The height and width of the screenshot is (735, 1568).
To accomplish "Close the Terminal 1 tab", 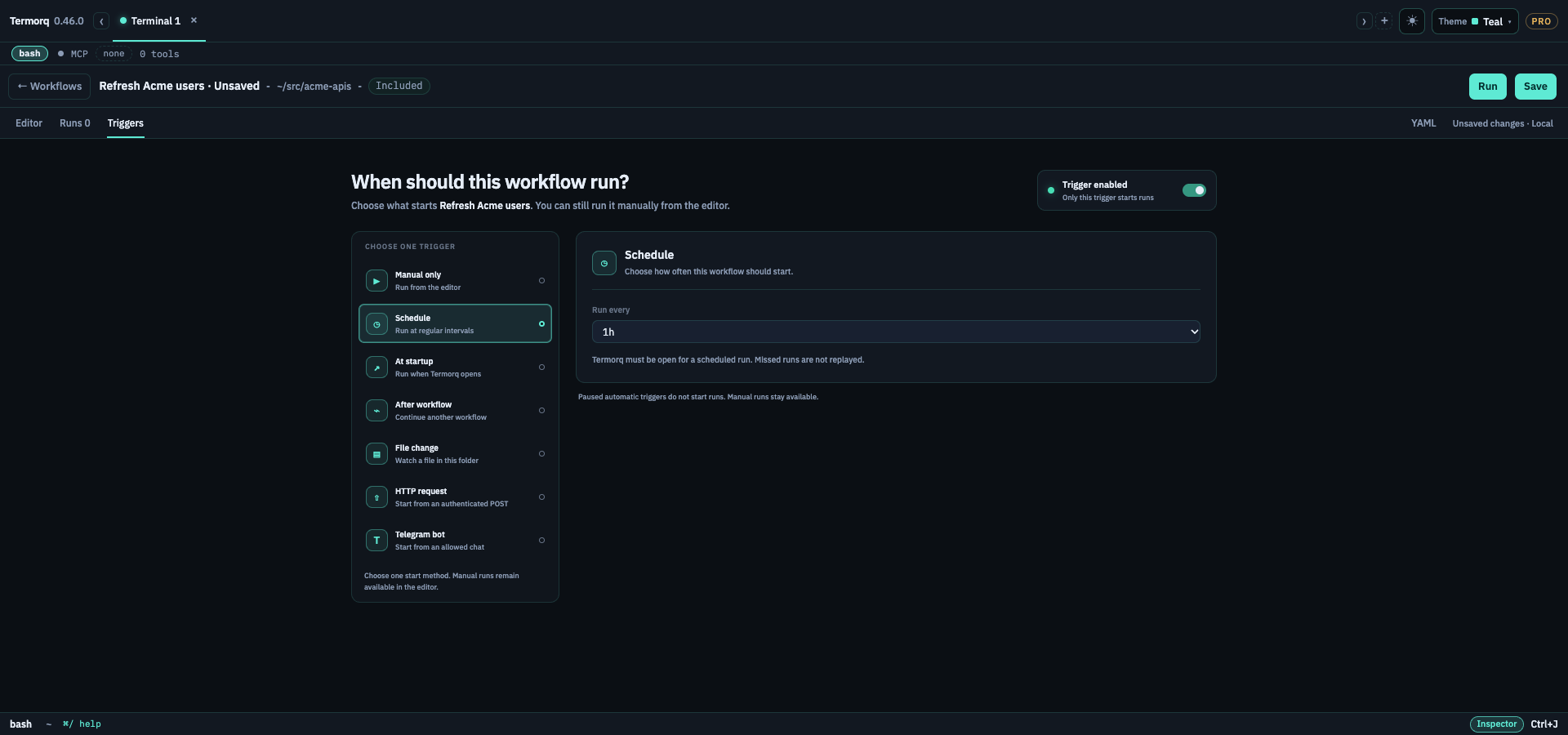I will tap(194, 20).
